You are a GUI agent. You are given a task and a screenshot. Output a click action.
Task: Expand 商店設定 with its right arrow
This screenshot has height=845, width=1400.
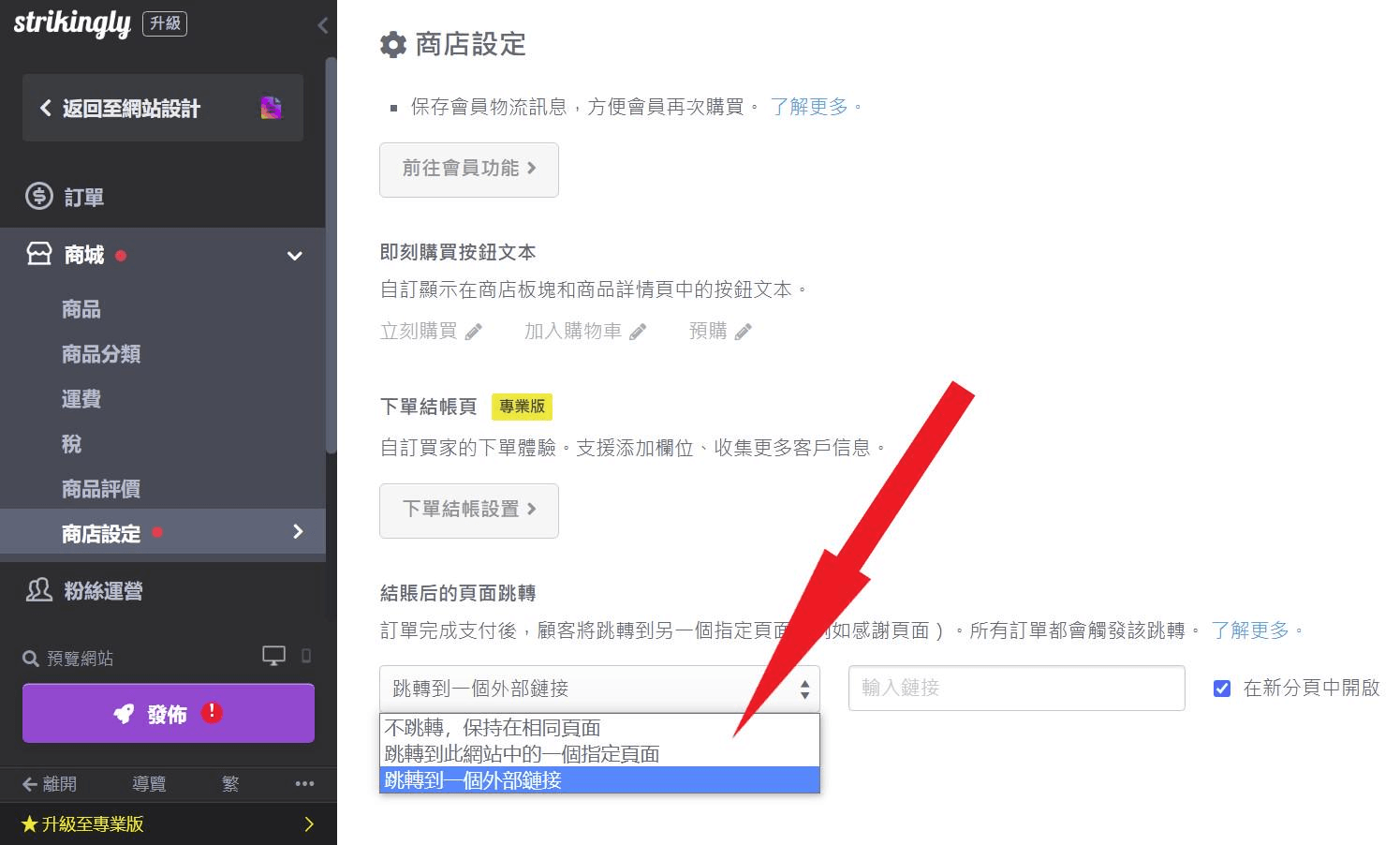pyautogui.click(x=298, y=531)
